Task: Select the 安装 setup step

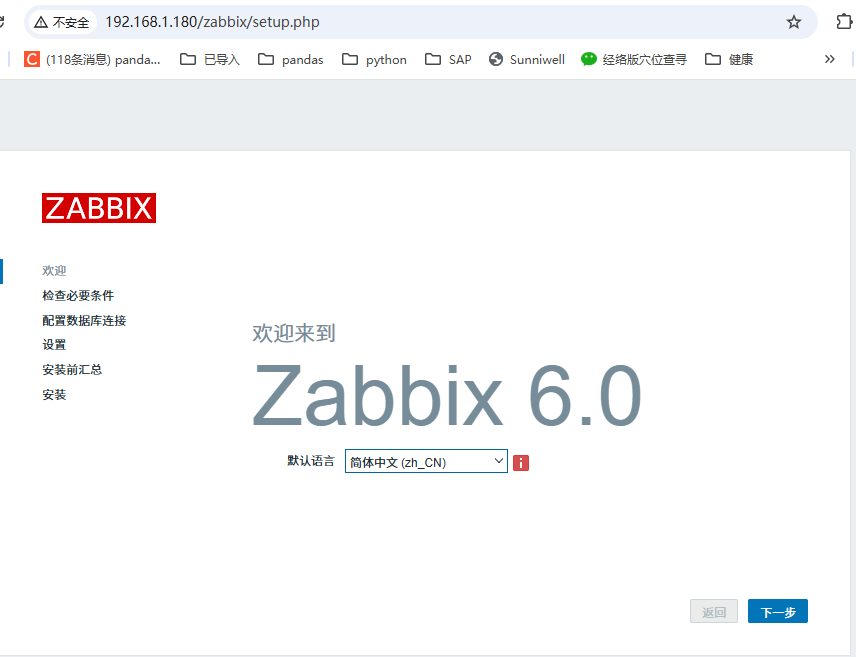Action: point(54,394)
